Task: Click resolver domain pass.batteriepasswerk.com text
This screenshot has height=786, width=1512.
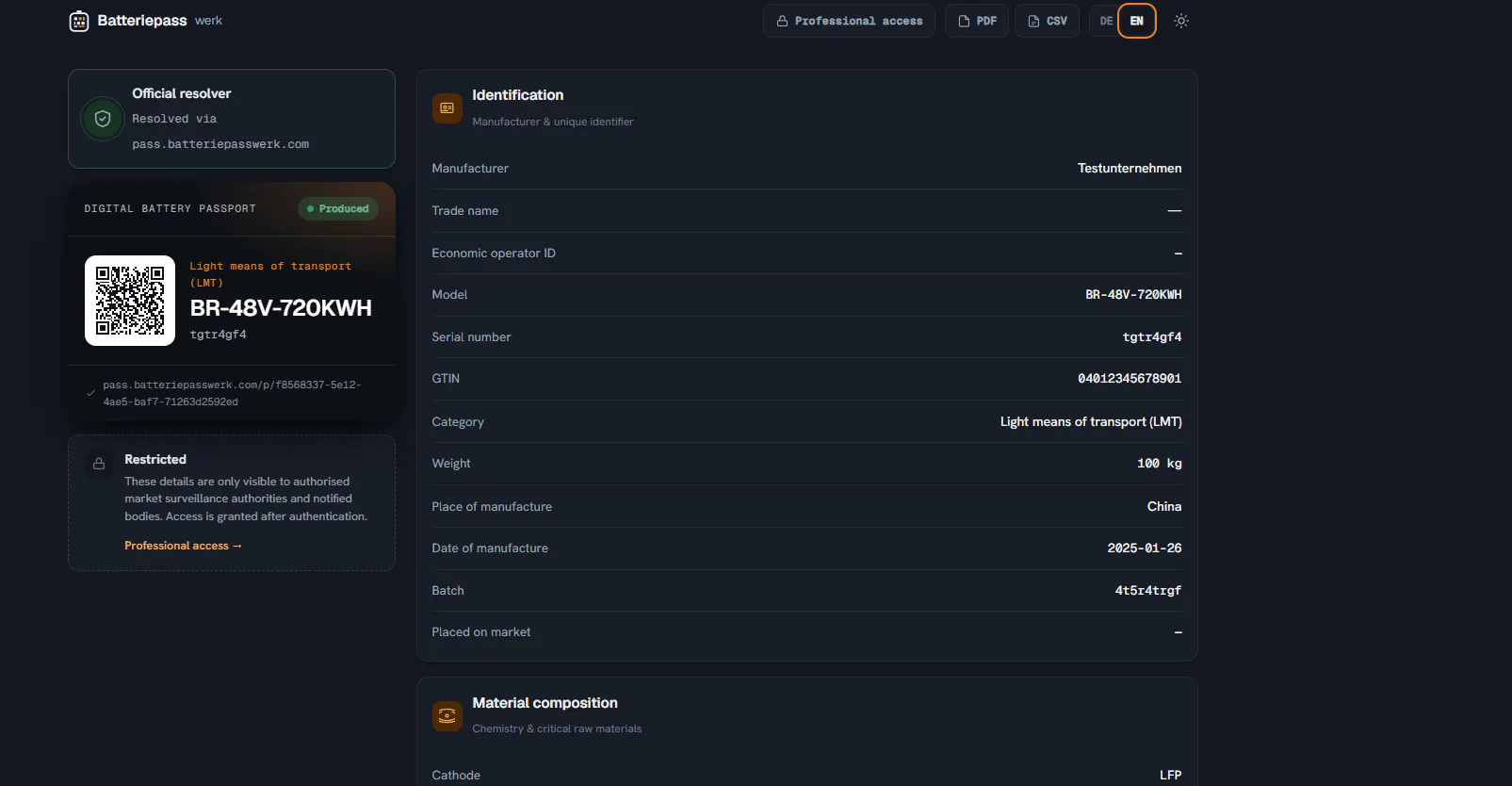Action: [x=220, y=144]
